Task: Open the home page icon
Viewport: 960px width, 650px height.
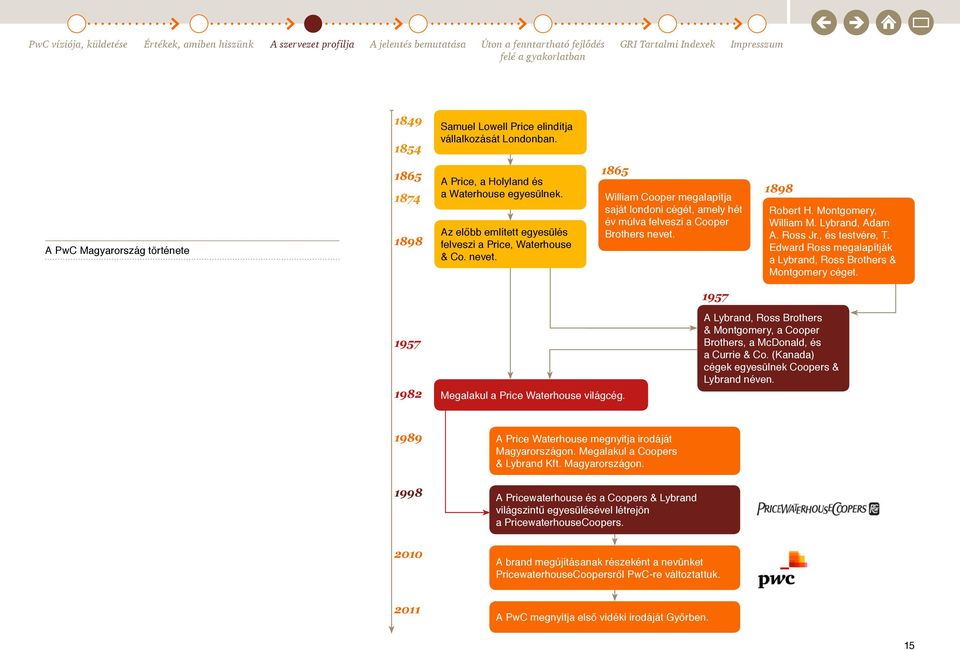Action: tap(888, 23)
